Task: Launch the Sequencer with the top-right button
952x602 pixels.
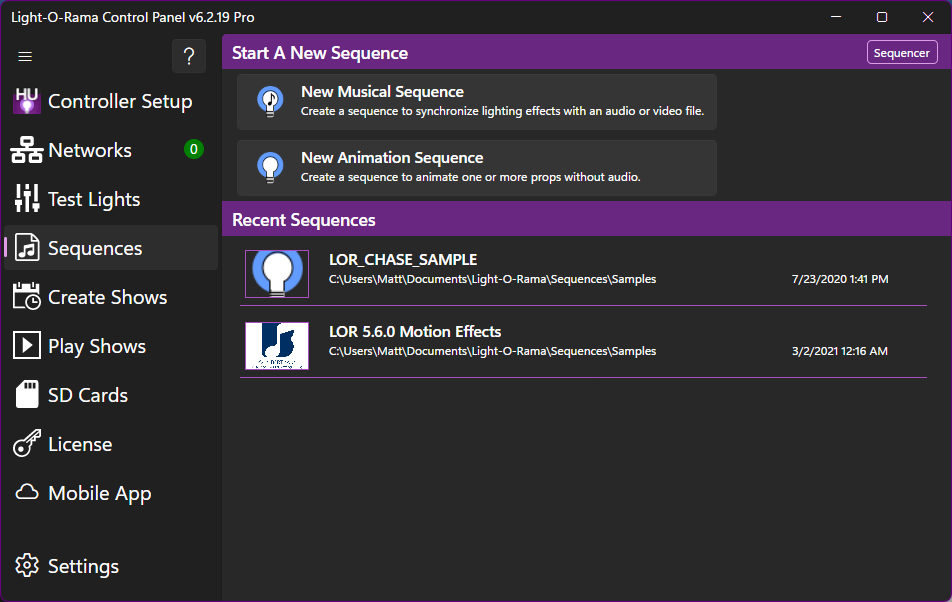Action: click(901, 52)
